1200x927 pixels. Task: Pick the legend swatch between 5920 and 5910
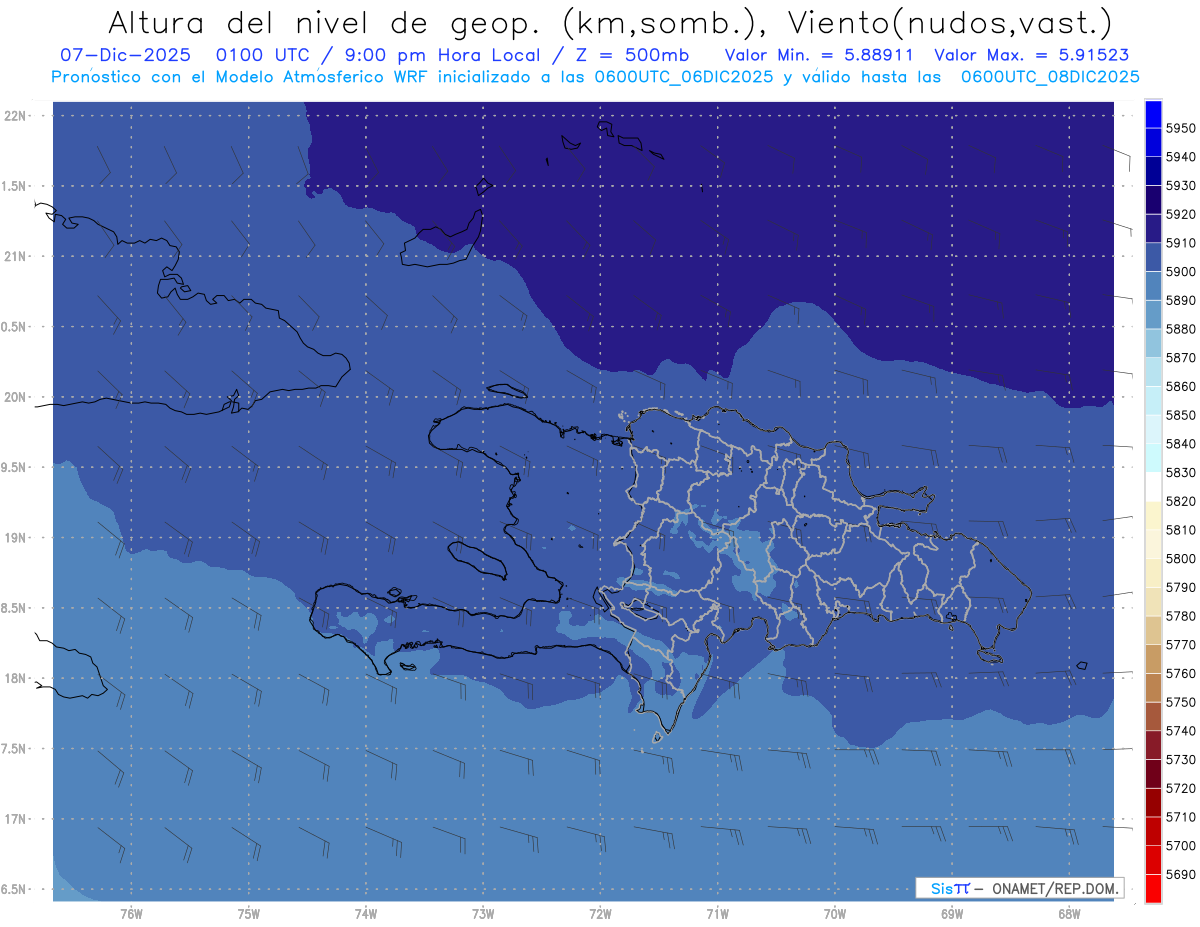click(1153, 228)
